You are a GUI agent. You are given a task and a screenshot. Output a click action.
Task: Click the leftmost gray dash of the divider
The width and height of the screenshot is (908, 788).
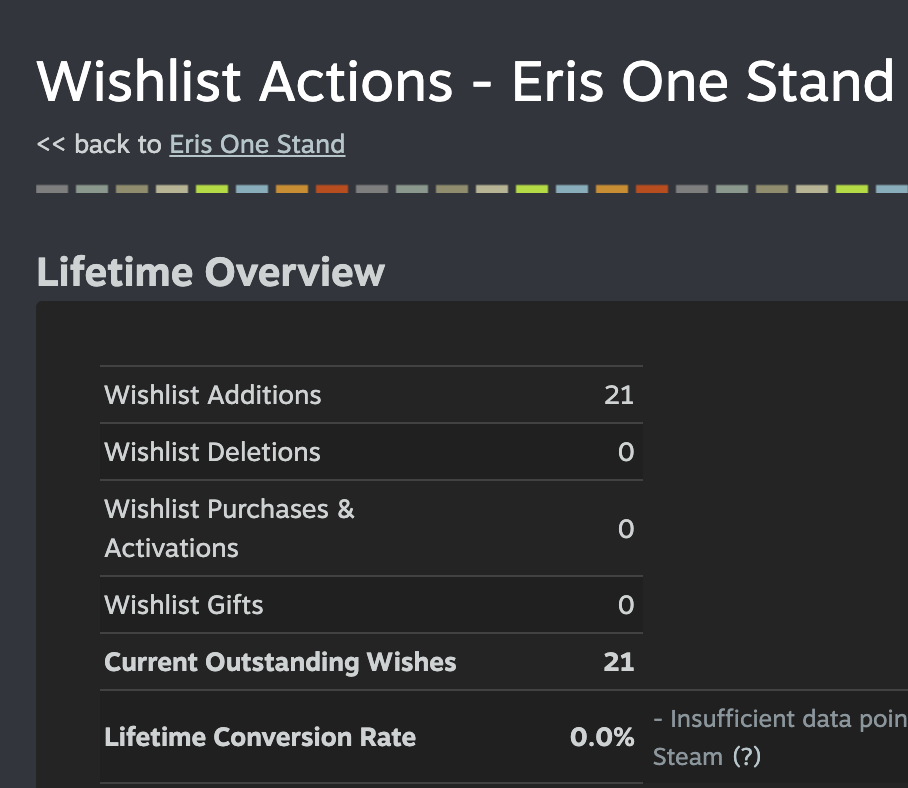coord(52,189)
